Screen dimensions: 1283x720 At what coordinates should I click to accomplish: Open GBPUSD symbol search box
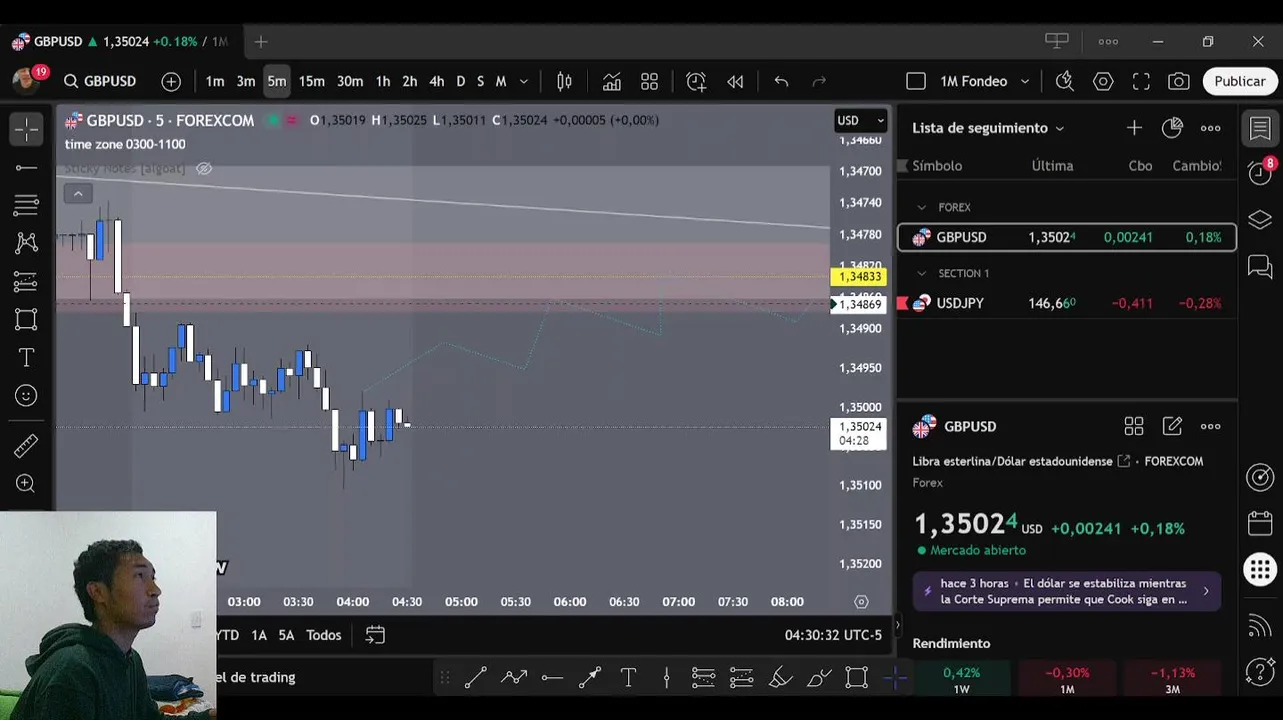click(100, 81)
